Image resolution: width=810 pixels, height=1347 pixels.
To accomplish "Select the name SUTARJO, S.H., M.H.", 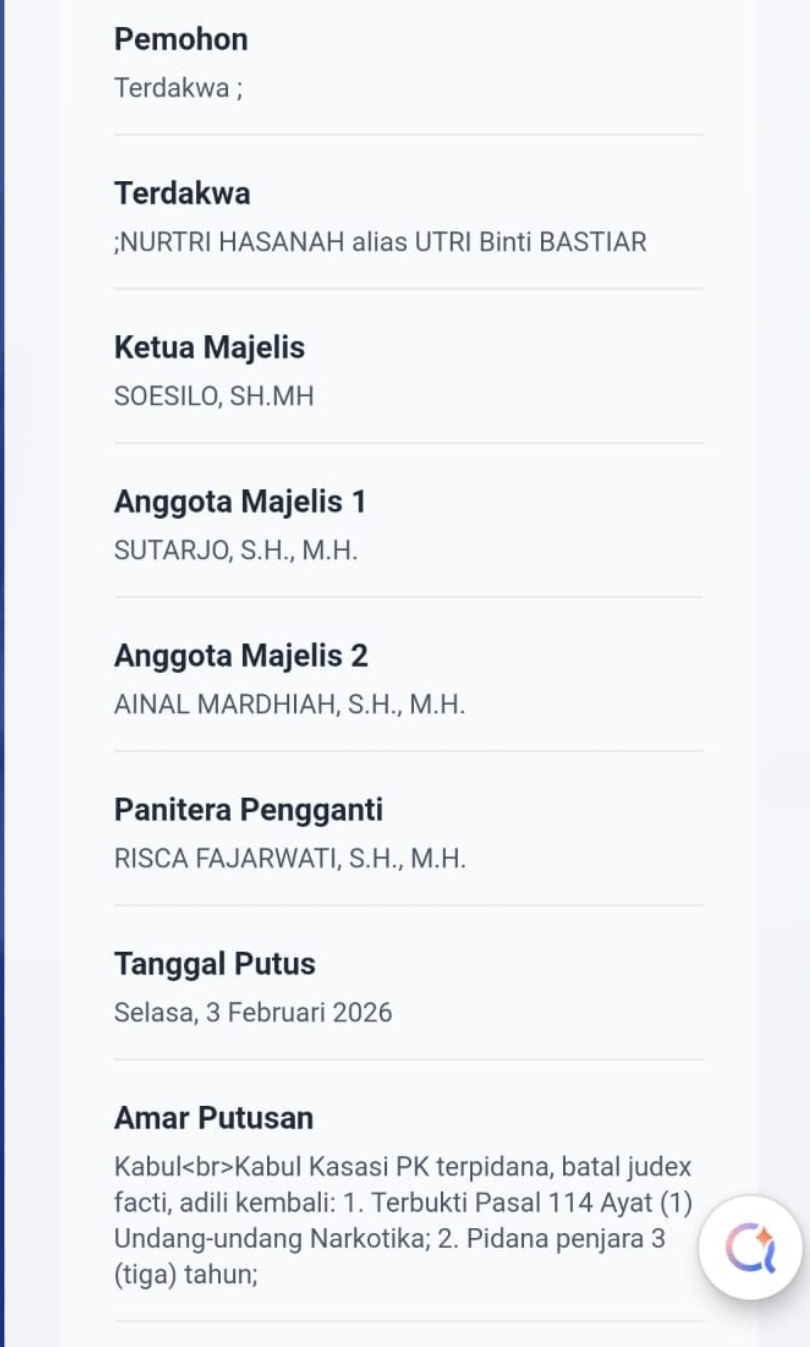I will coord(236,550).
